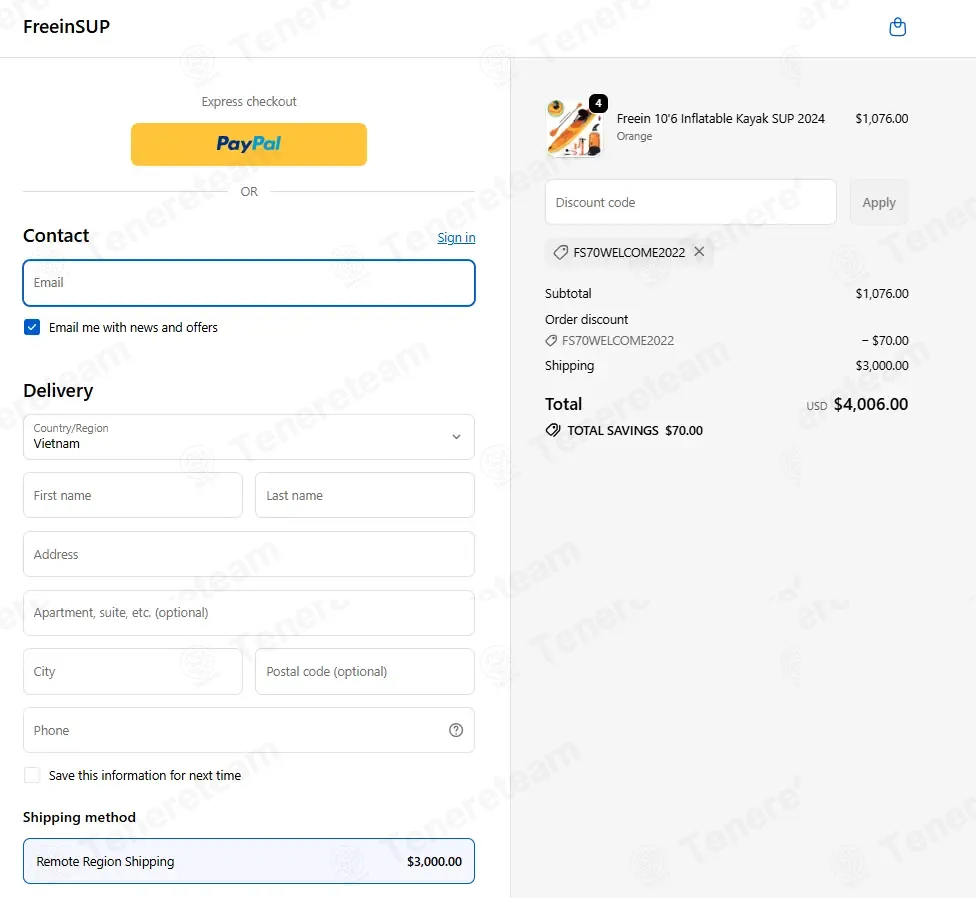Click the Subtotal value $1,076.00
The height and width of the screenshot is (898, 976).
(881, 293)
